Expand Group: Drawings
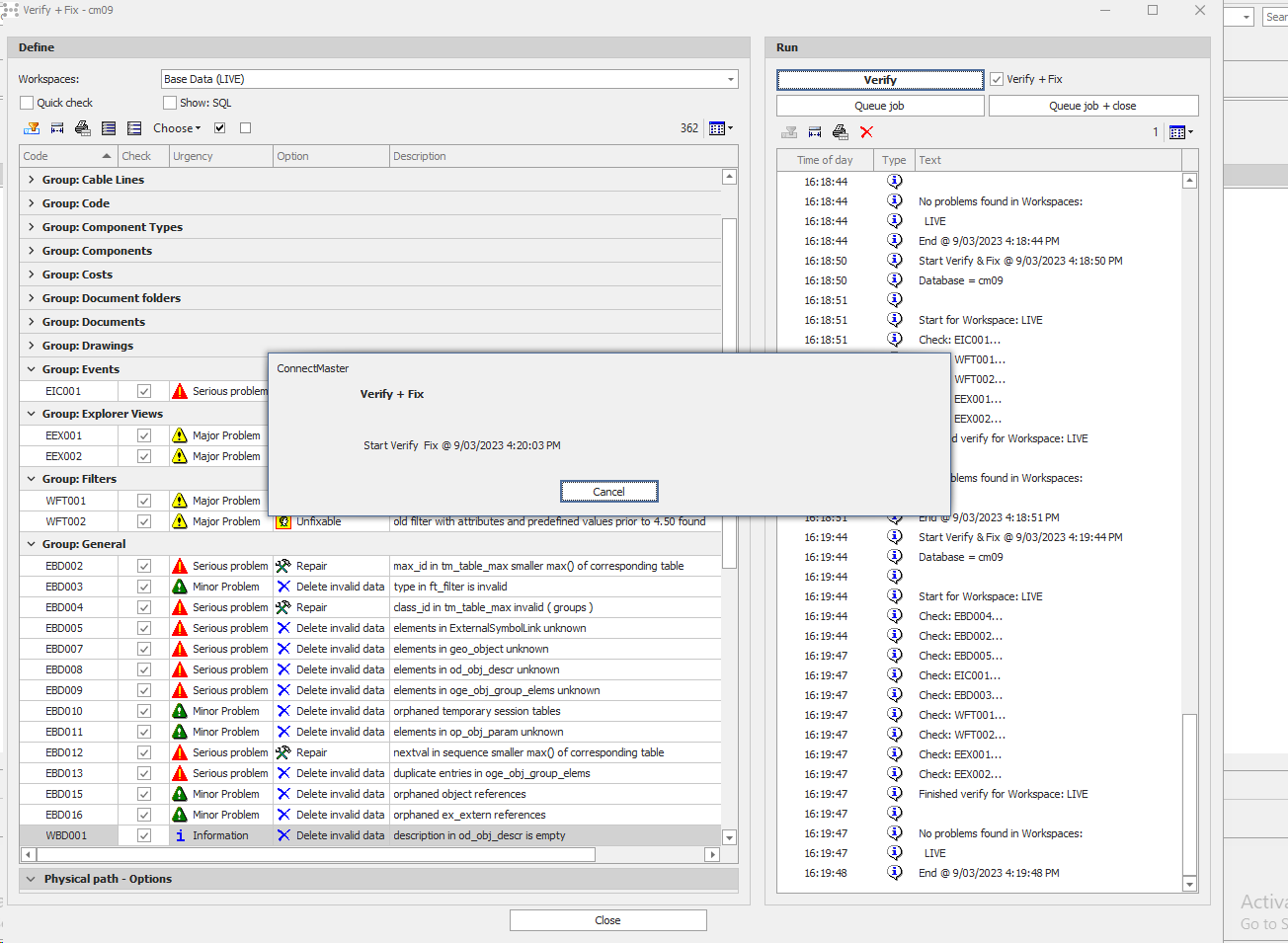The image size is (1288, 943). (32, 346)
